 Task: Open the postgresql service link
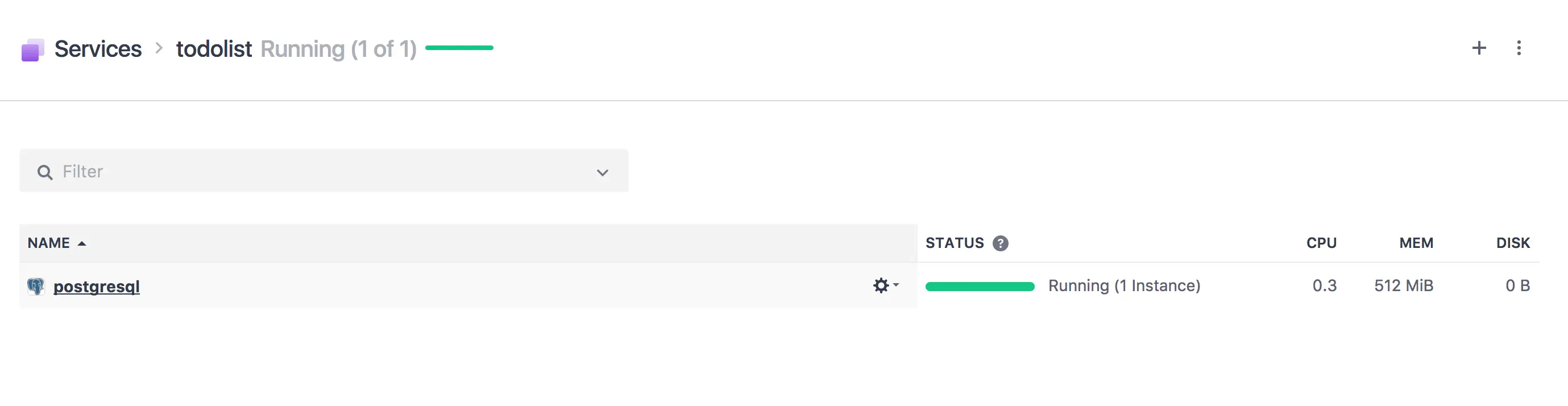97,286
